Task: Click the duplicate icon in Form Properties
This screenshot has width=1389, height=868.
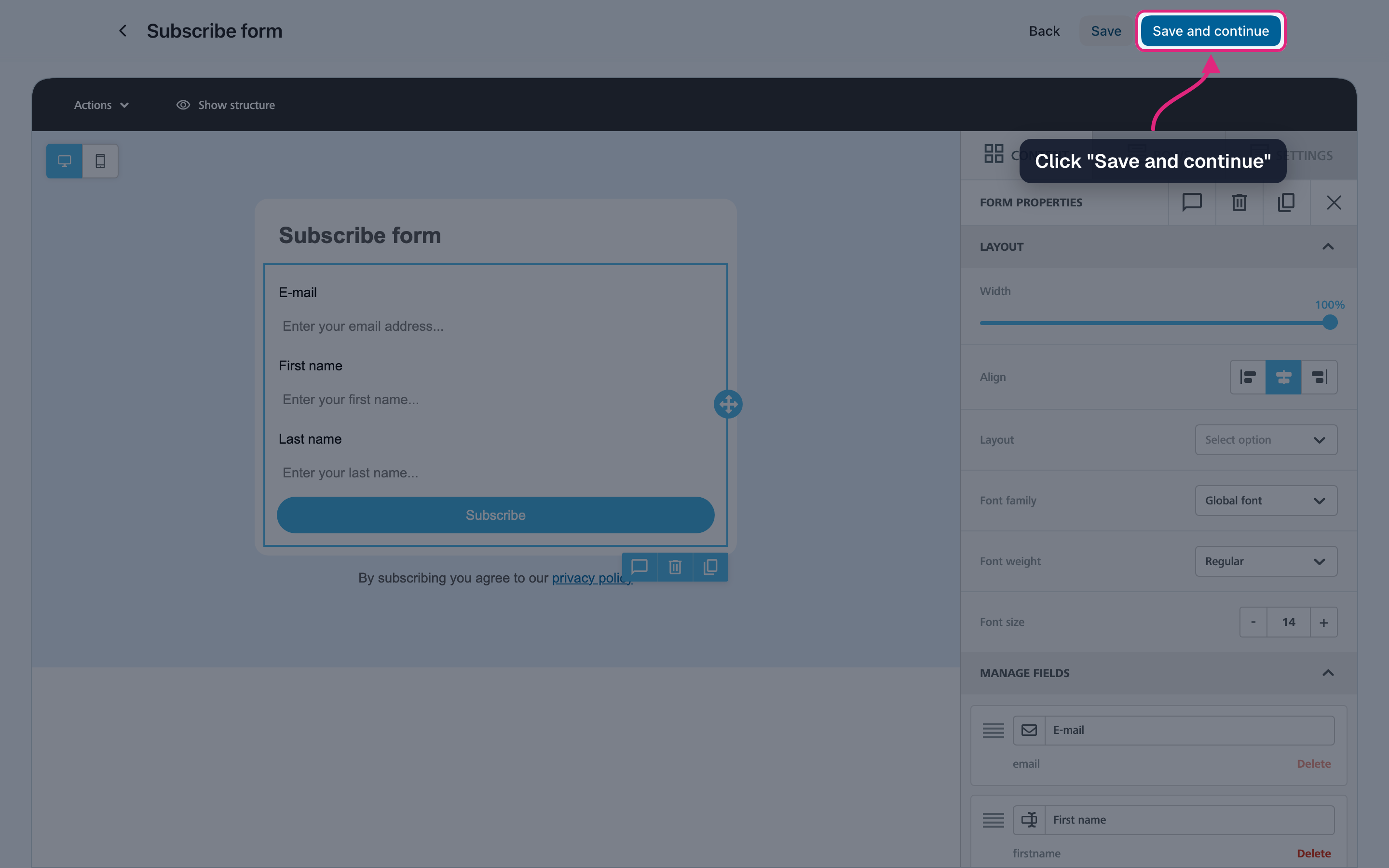Action: 1286,202
